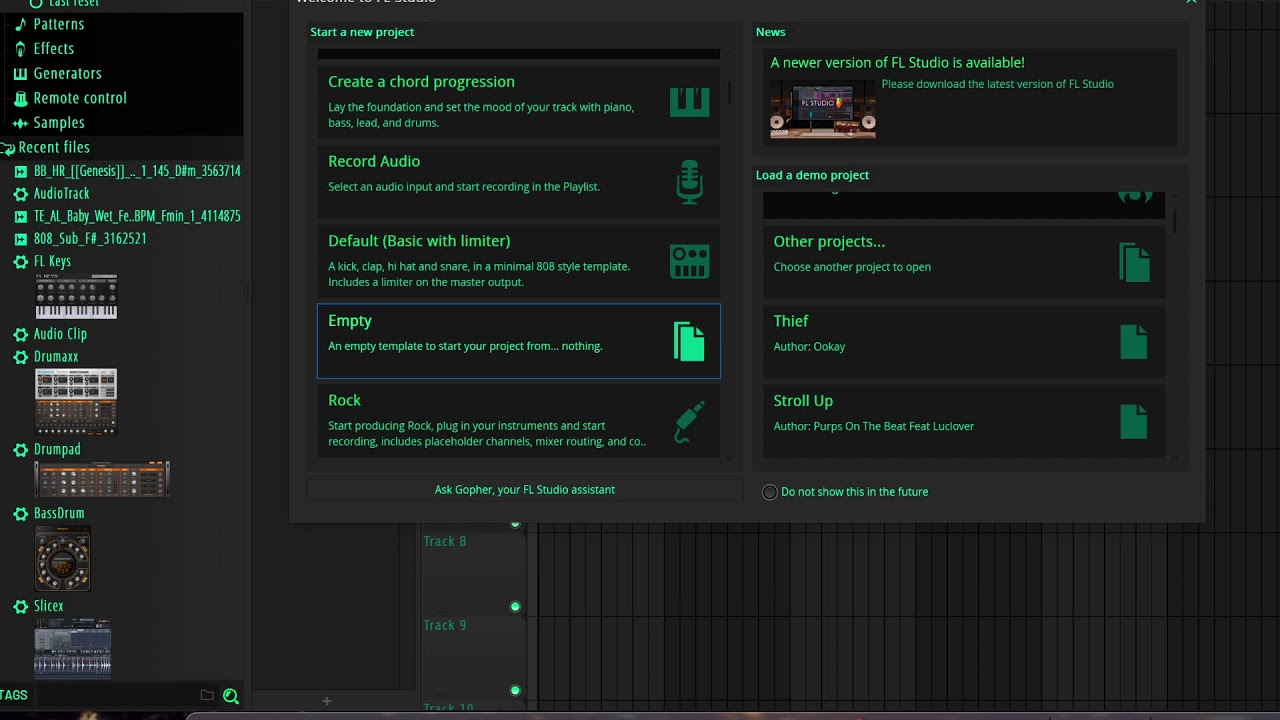
Task: Load the Thief demo project
Action: pyautogui.click(x=964, y=341)
